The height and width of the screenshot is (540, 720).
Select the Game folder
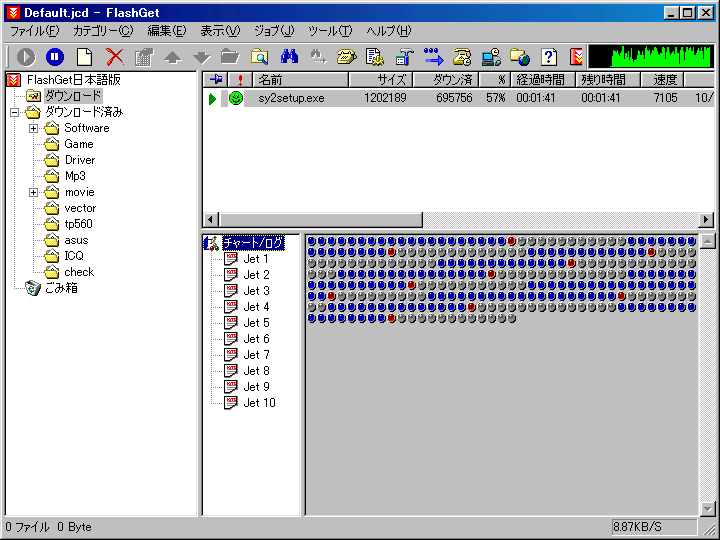pyautogui.click(x=79, y=144)
